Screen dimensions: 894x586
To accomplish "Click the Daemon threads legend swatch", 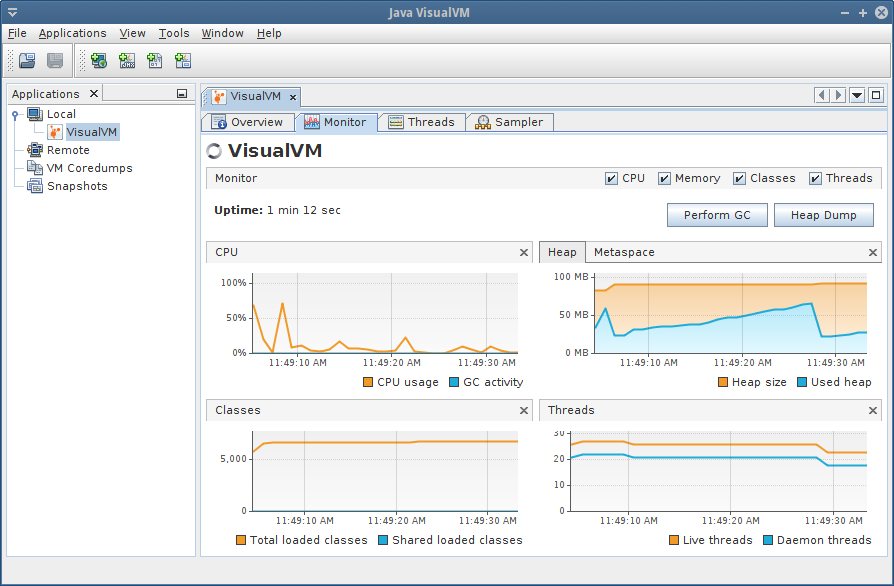I will (x=767, y=540).
